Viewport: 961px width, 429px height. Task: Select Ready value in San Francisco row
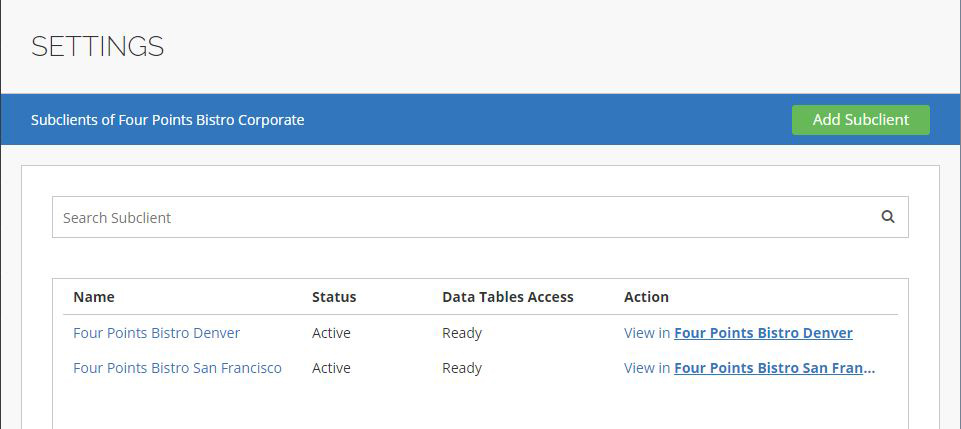click(x=462, y=368)
